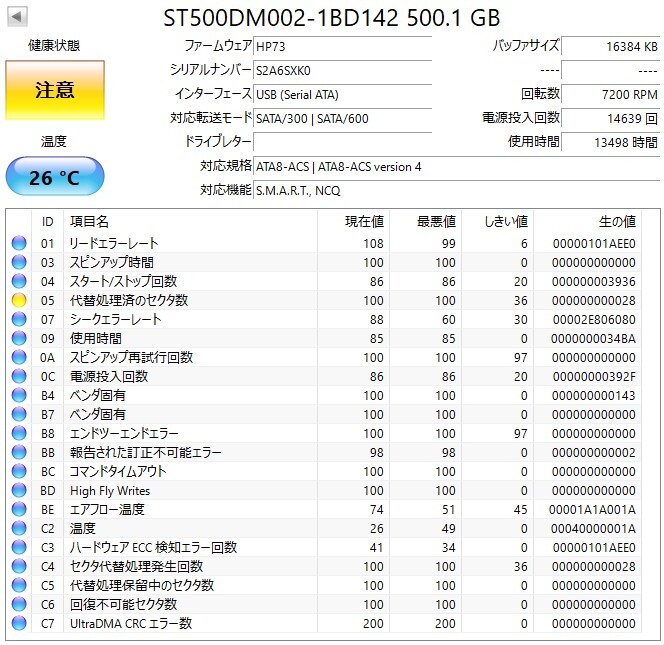Click the 最悪値 column header
The height and width of the screenshot is (645, 664).
(x=425, y=221)
